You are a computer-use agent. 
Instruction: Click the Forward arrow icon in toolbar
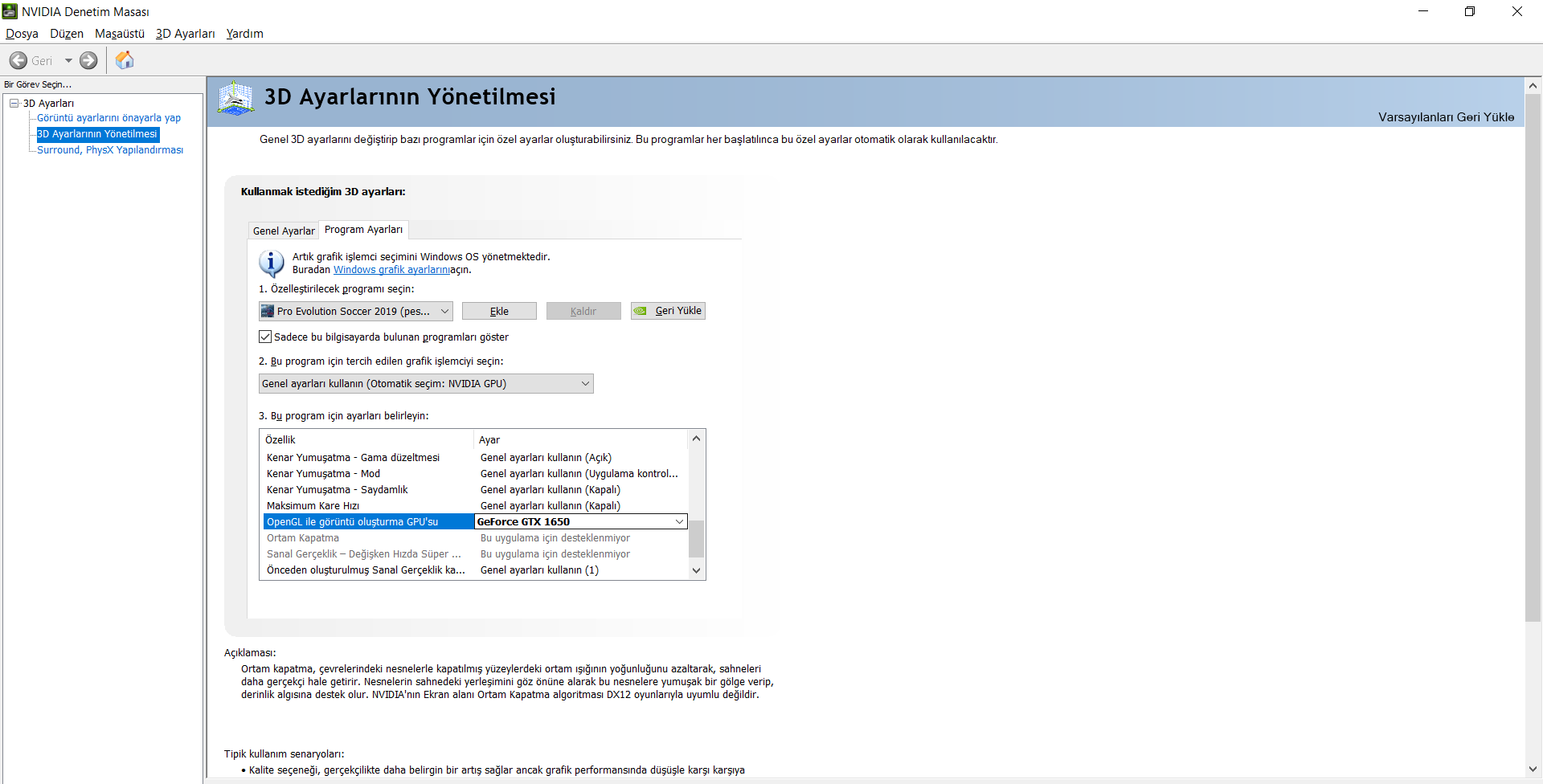click(x=88, y=60)
